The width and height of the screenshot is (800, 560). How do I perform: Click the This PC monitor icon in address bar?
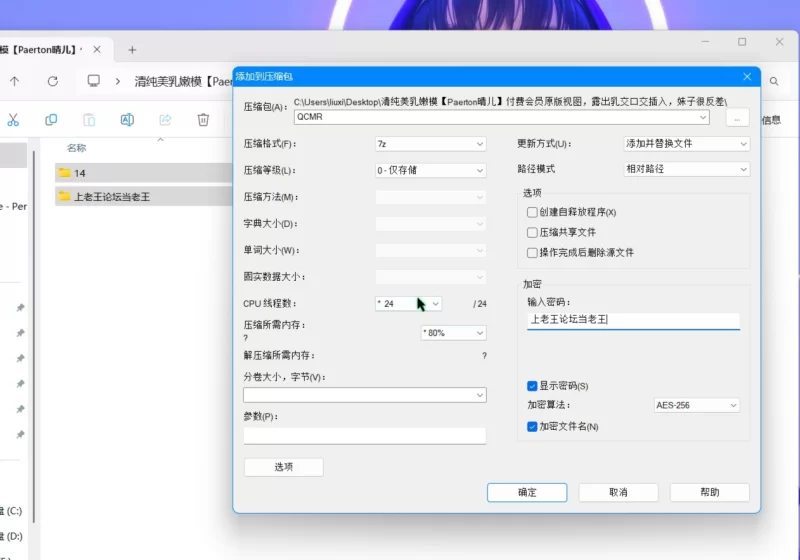[93, 81]
